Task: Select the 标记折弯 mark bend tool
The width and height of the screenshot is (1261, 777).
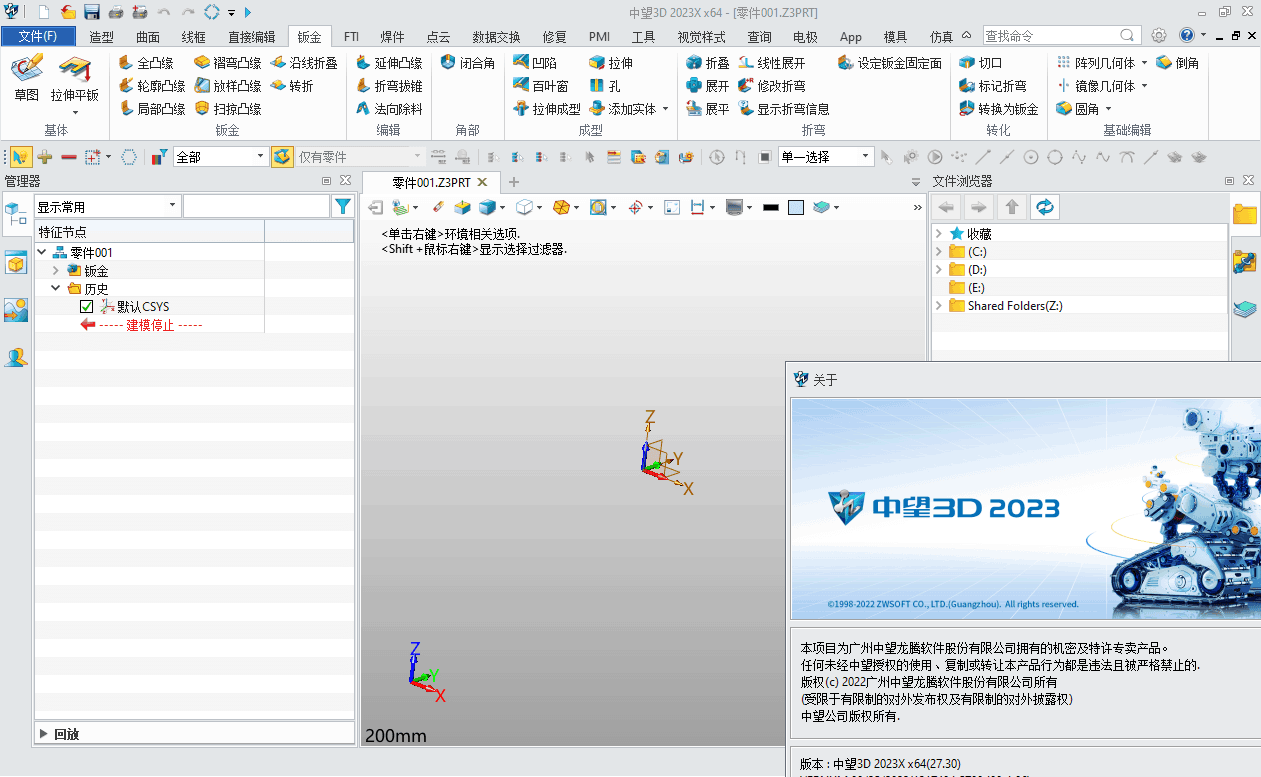Action: click(992, 86)
